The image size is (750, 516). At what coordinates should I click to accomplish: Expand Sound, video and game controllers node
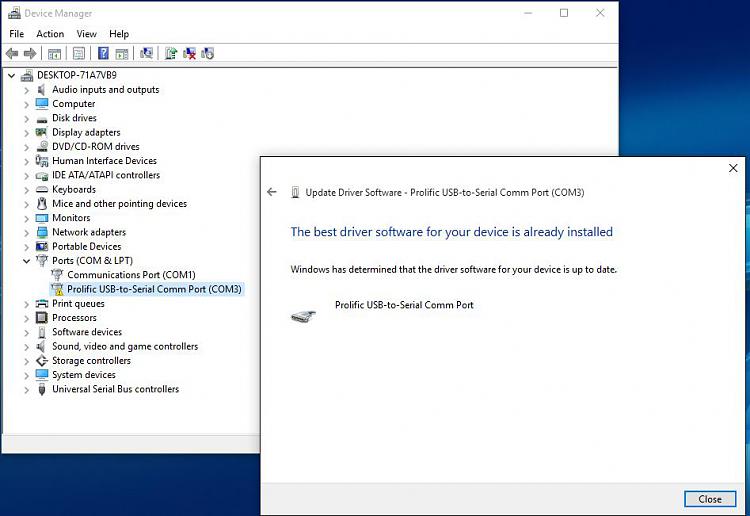pos(26,347)
